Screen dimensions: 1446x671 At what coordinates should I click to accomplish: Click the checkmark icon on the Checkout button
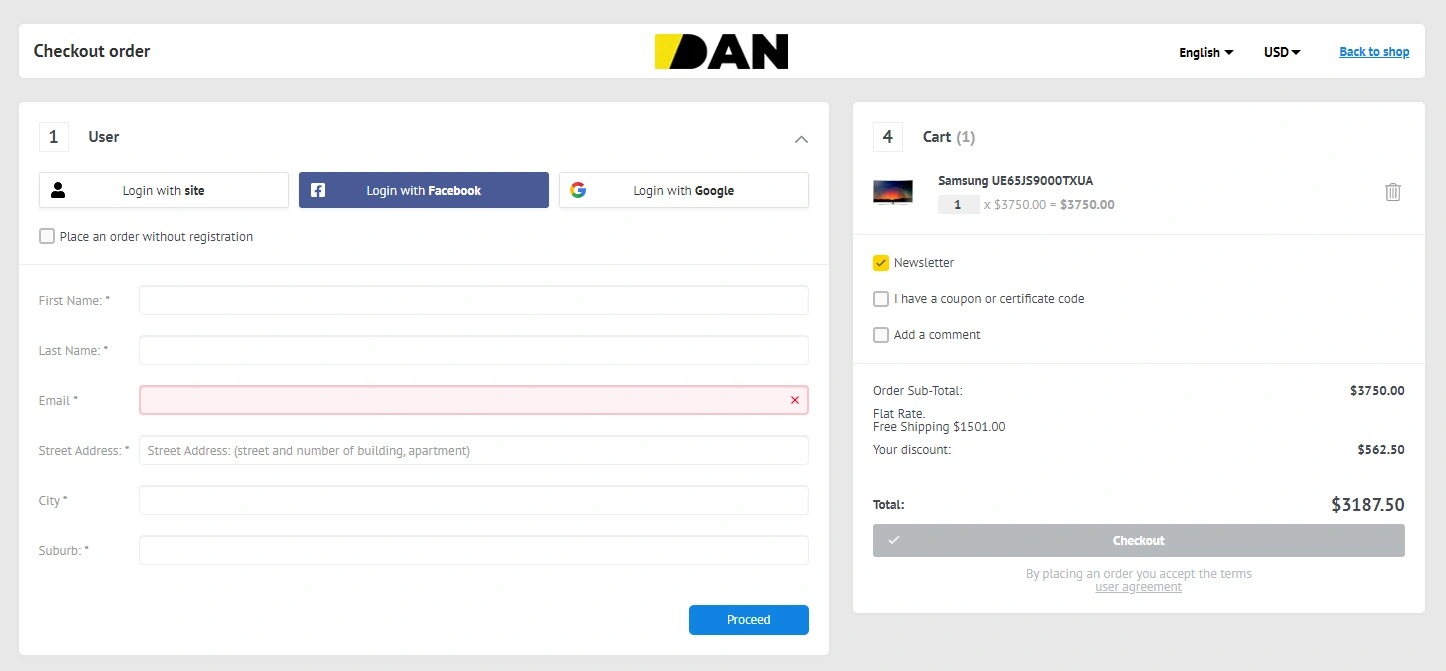pos(893,540)
